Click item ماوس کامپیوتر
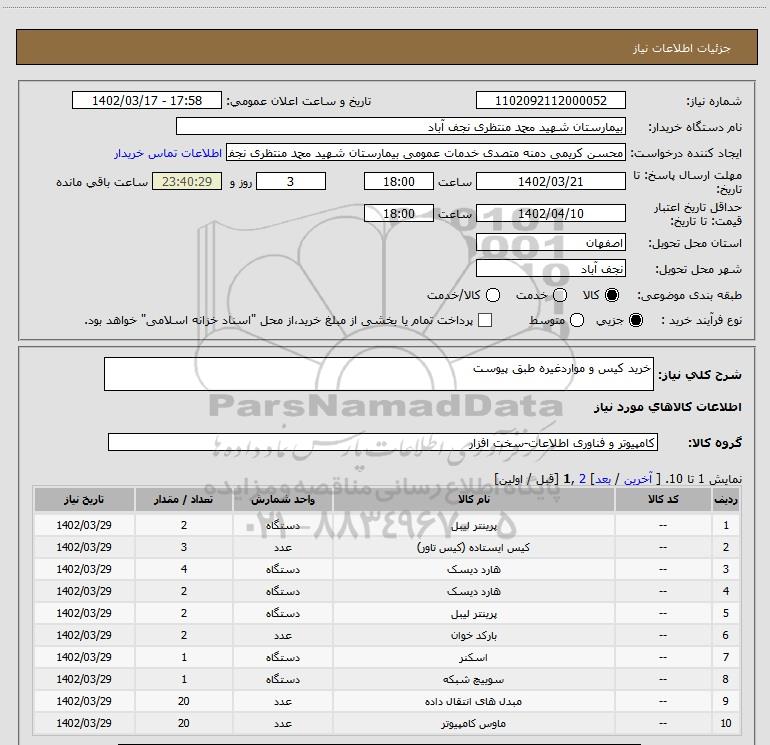This screenshot has width=770, height=745. (473, 724)
